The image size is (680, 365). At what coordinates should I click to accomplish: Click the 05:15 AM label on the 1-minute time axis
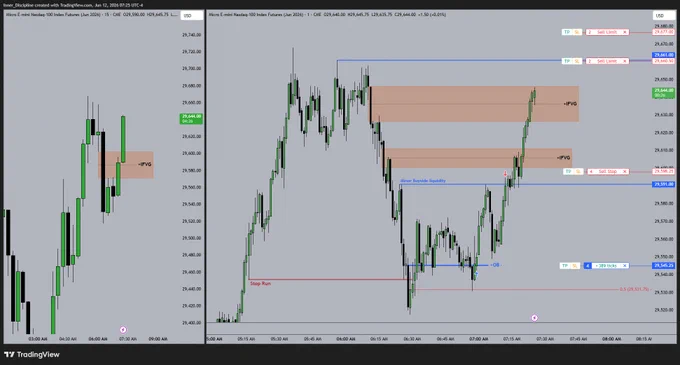[246, 339]
